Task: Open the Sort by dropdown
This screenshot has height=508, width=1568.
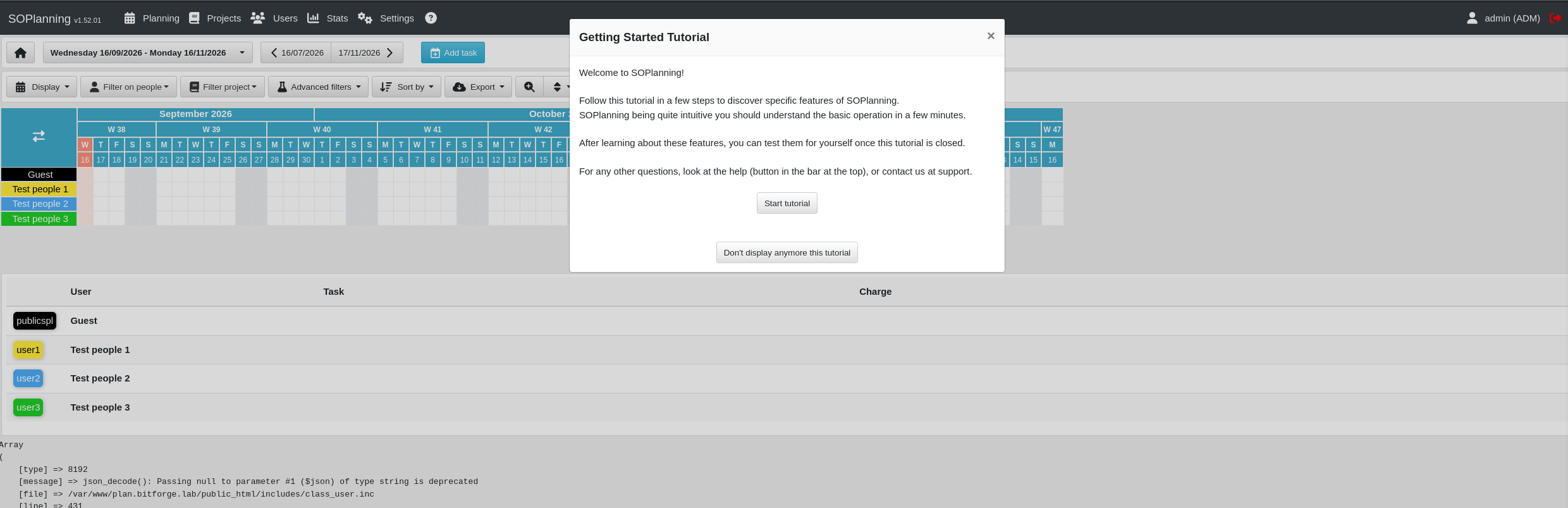Action: click(x=407, y=87)
